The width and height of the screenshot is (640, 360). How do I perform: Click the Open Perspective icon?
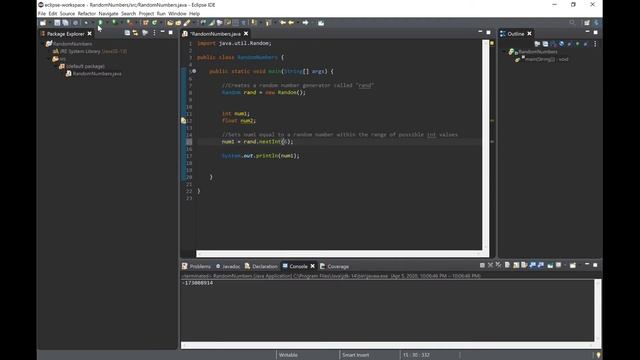tap(587, 23)
